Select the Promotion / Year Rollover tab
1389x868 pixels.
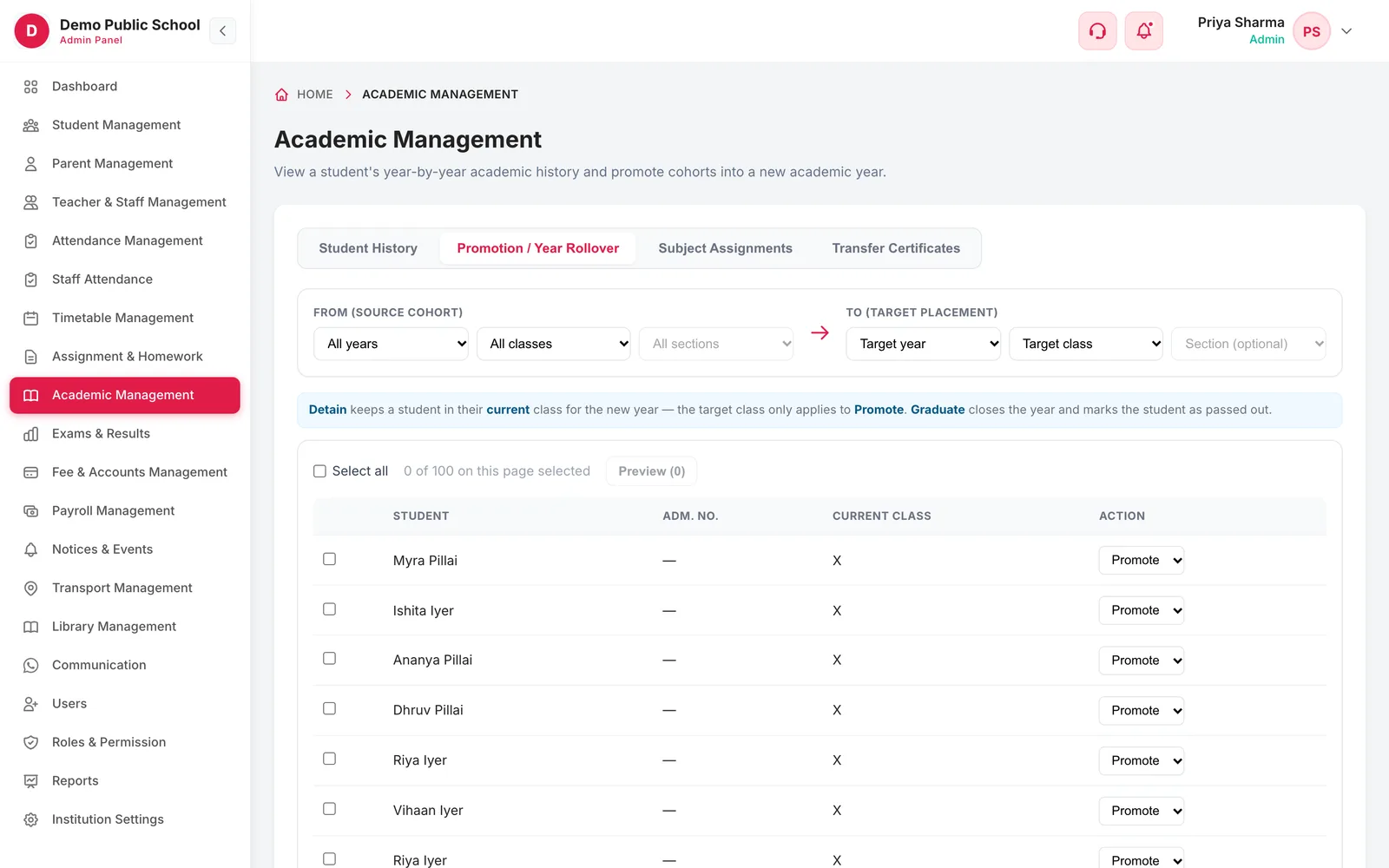click(538, 248)
